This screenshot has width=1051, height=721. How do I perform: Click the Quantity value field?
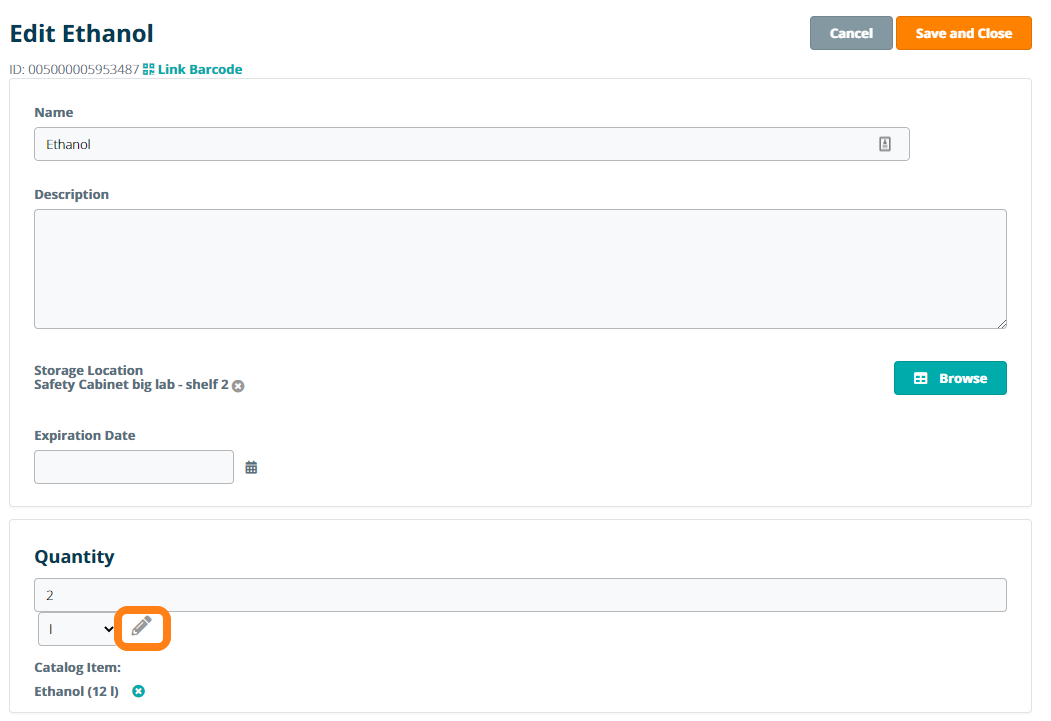point(520,595)
